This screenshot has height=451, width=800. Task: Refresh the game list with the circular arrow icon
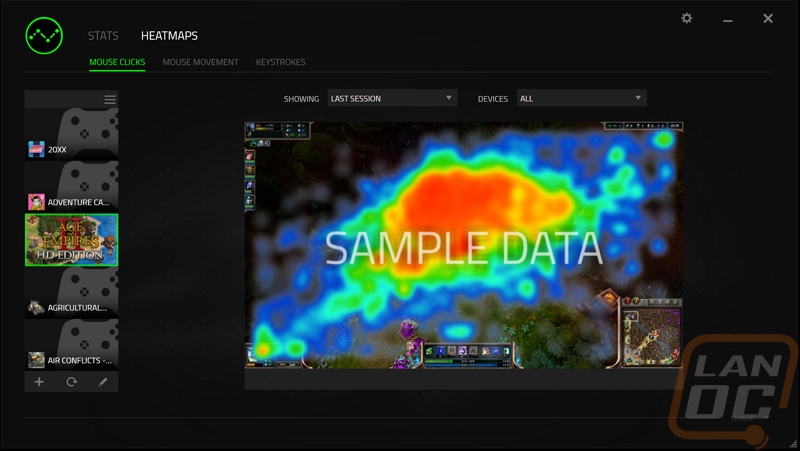(x=71, y=382)
